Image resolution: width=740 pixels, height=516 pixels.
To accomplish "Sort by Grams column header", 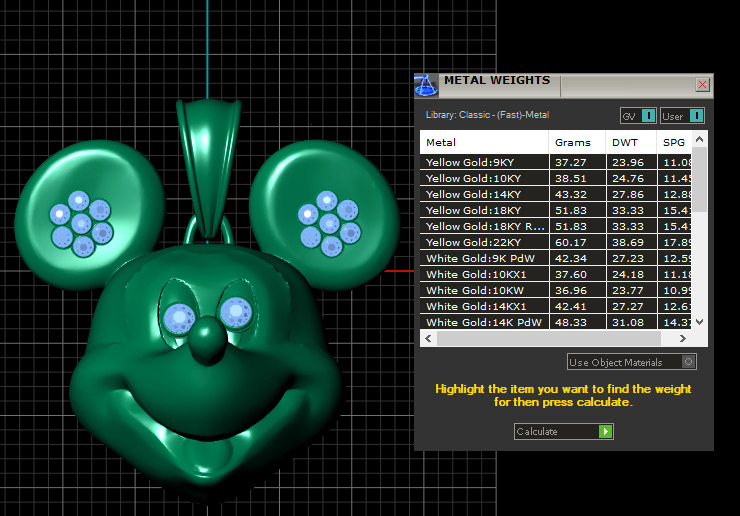I will click(577, 142).
